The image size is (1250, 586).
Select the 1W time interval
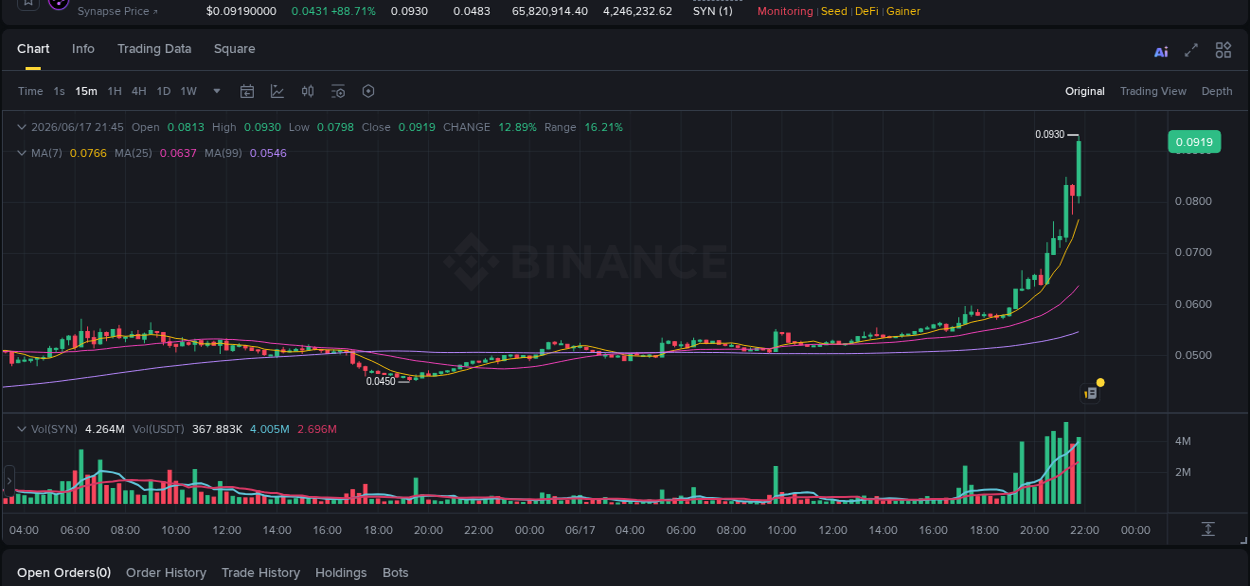click(188, 91)
